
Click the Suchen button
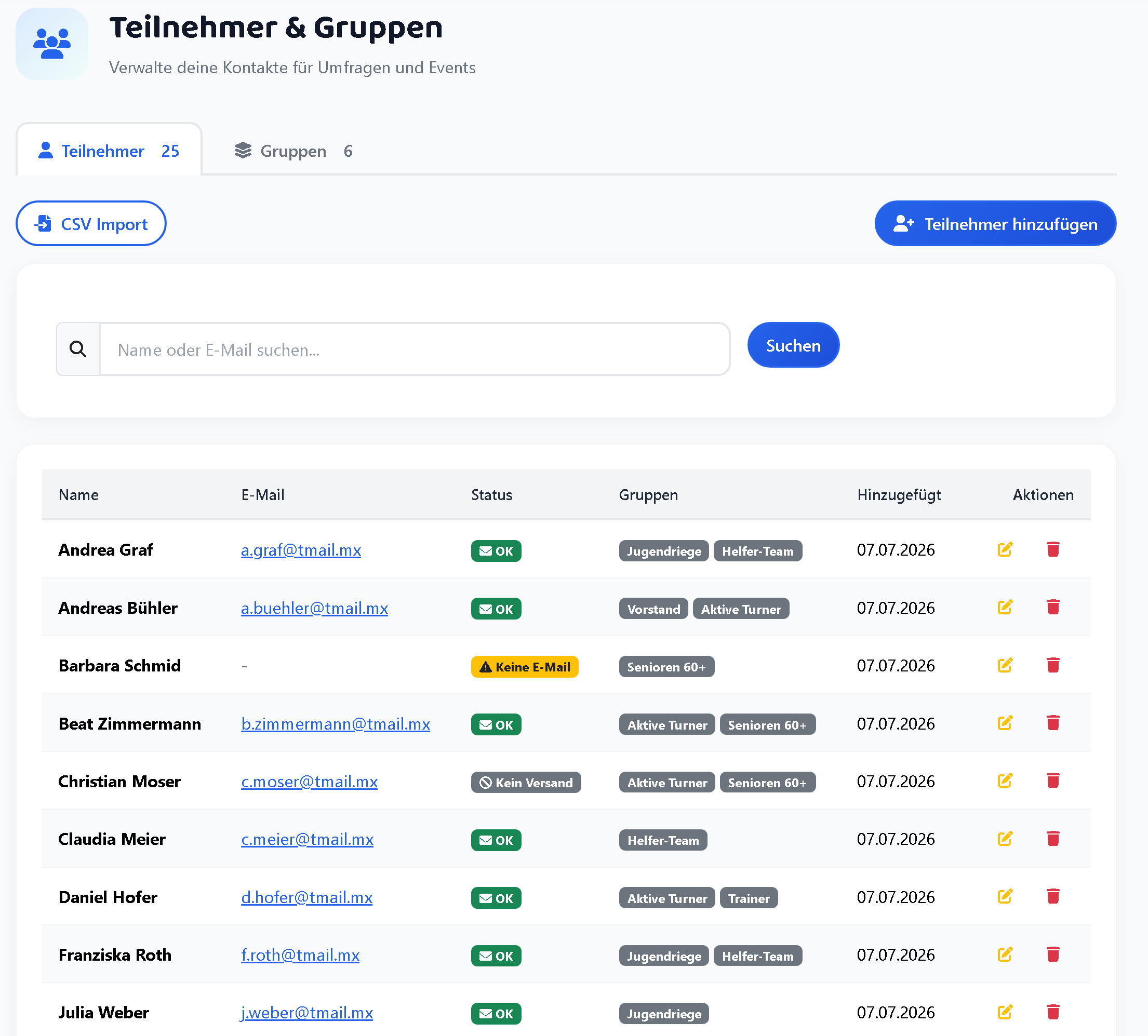click(x=793, y=345)
